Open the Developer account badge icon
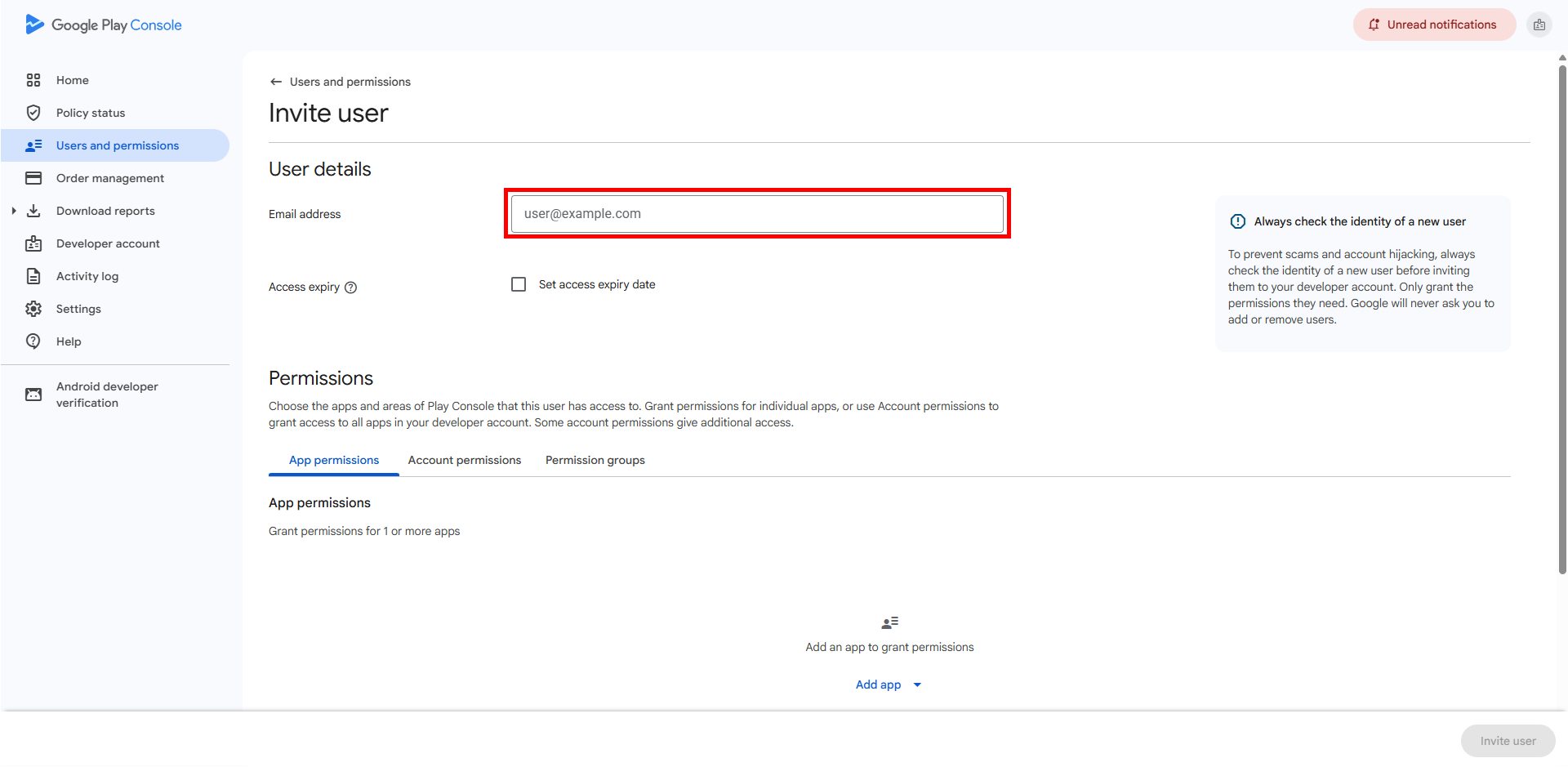1568x767 pixels. pos(33,243)
